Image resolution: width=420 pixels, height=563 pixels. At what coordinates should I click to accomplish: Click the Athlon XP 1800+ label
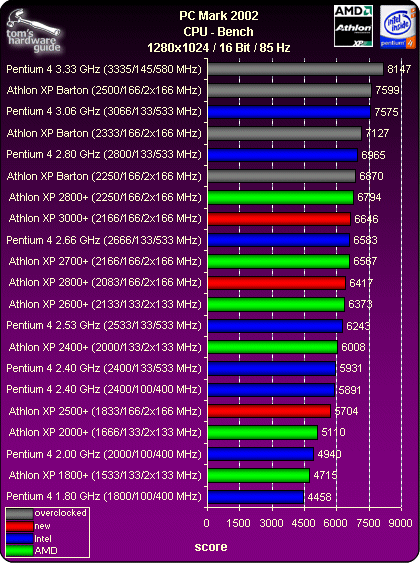(x=105, y=475)
